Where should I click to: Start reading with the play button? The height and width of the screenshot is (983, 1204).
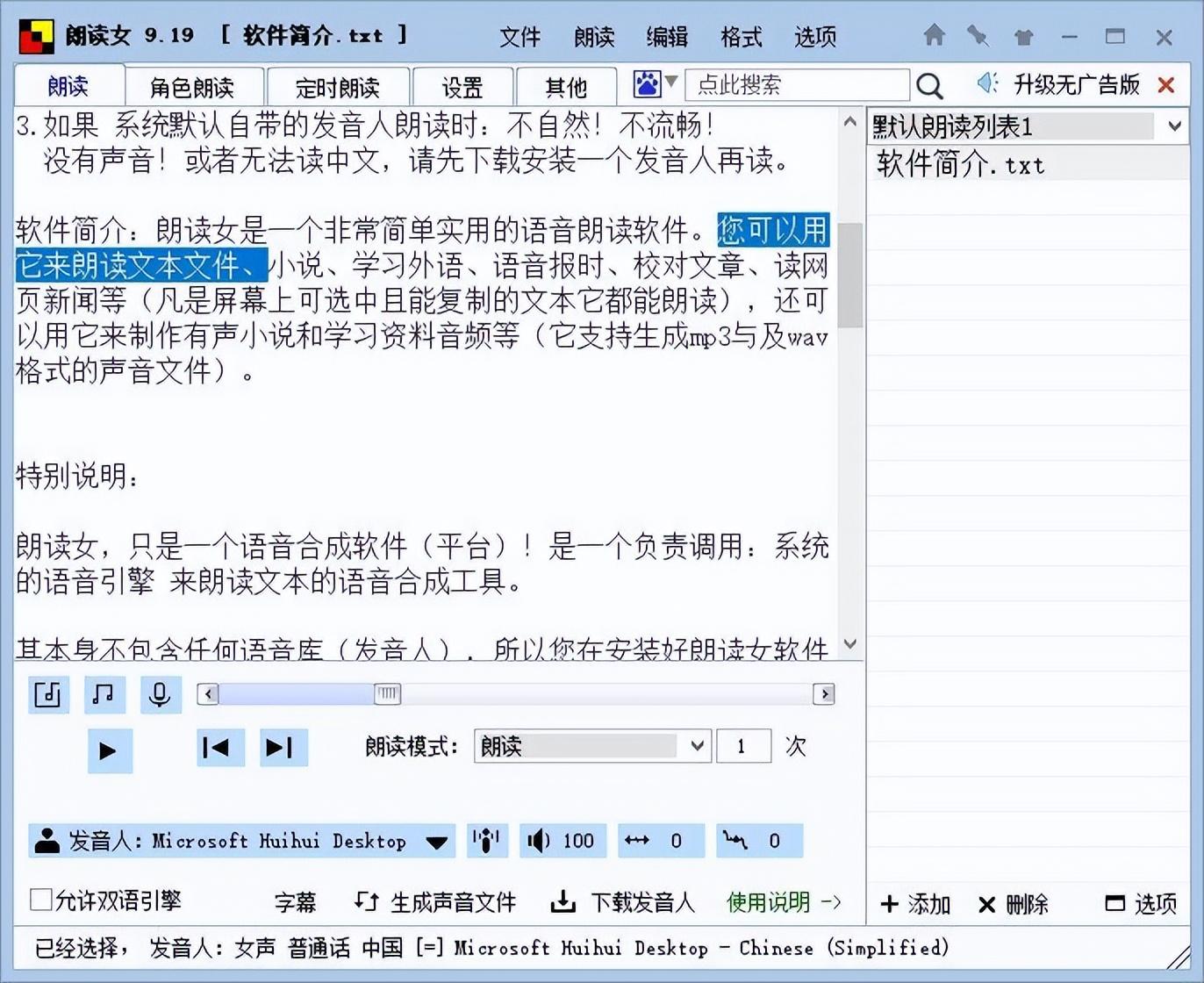[x=110, y=750]
